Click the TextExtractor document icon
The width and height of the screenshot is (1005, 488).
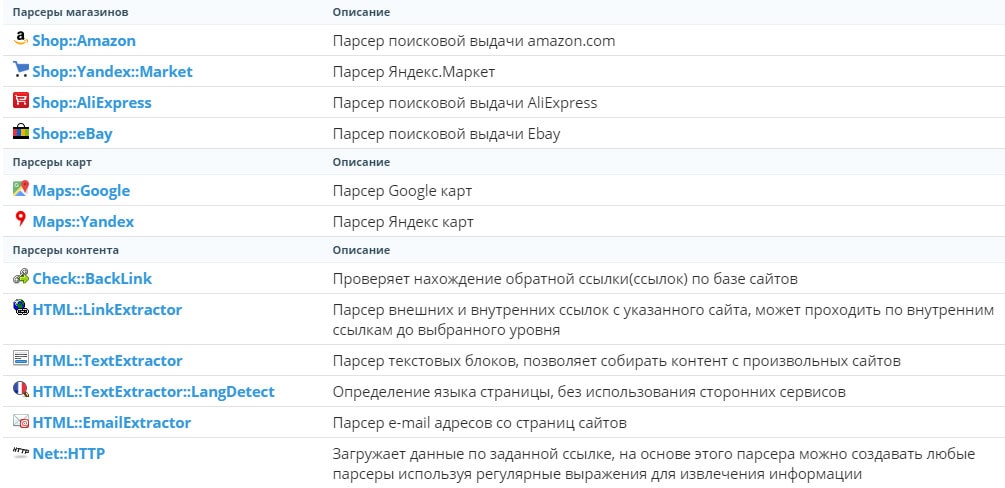click(21, 358)
